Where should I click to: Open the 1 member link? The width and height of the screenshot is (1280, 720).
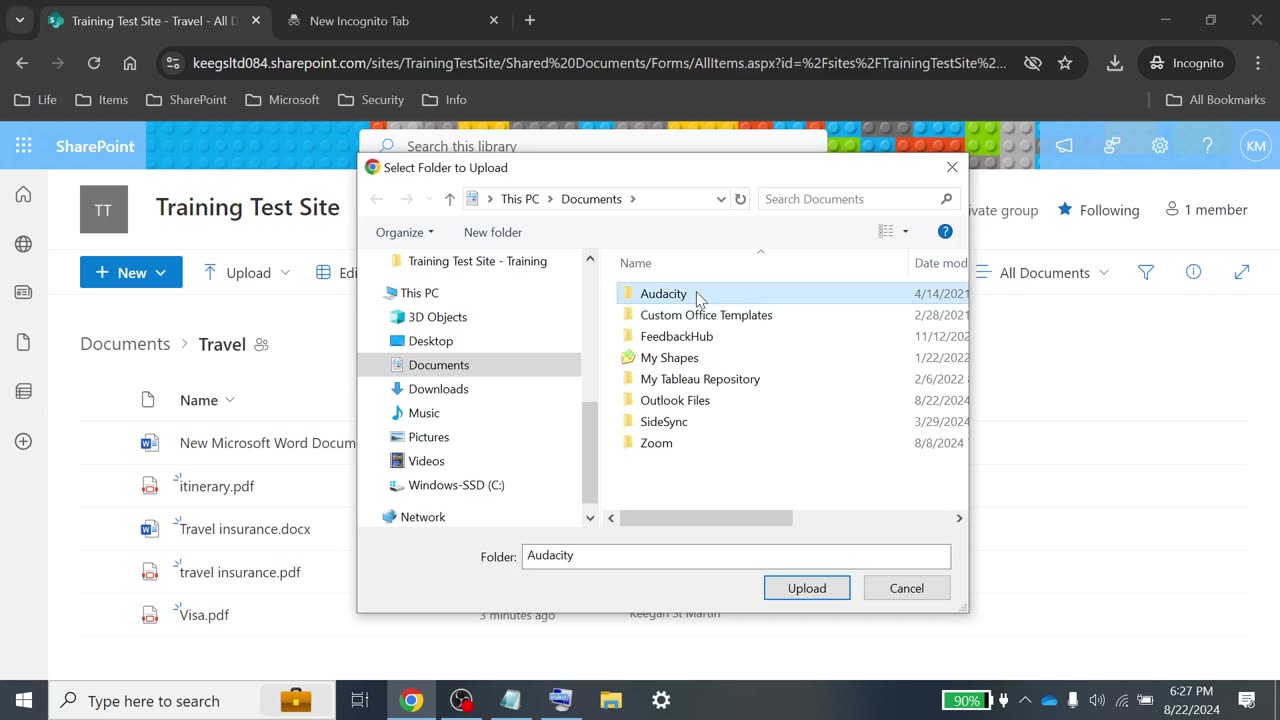[x=1206, y=210]
